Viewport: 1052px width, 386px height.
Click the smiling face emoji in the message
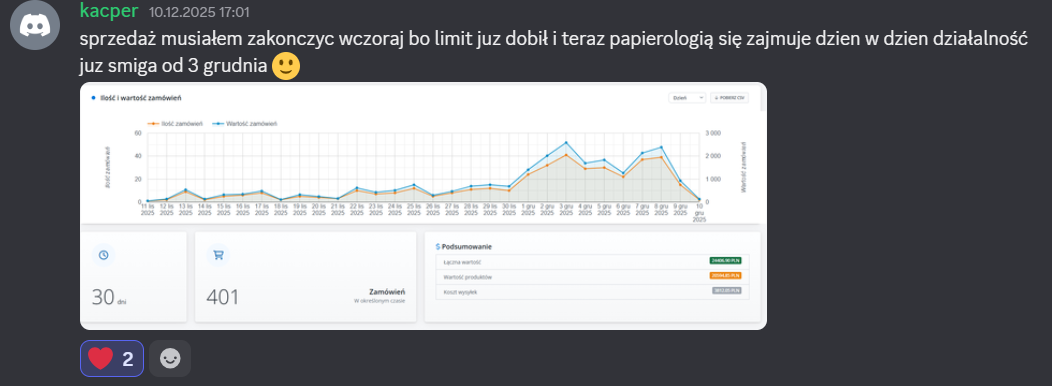coord(286,66)
